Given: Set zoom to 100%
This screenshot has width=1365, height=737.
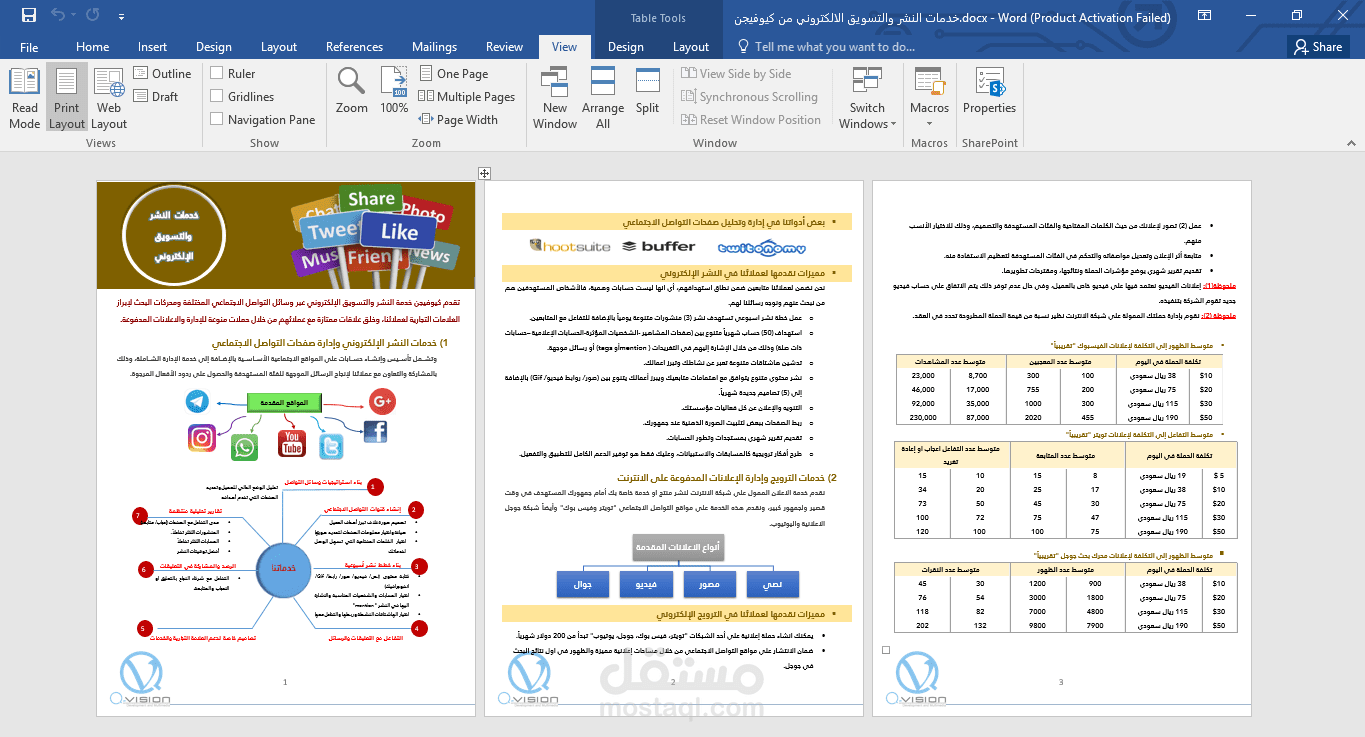Looking at the screenshot, I should 394,95.
